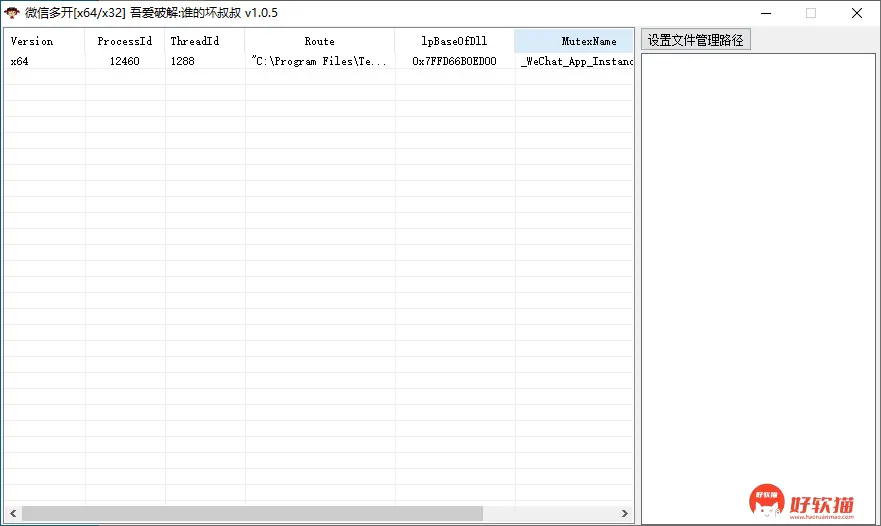Select the process ID 12460 cell

pos(125,61)
